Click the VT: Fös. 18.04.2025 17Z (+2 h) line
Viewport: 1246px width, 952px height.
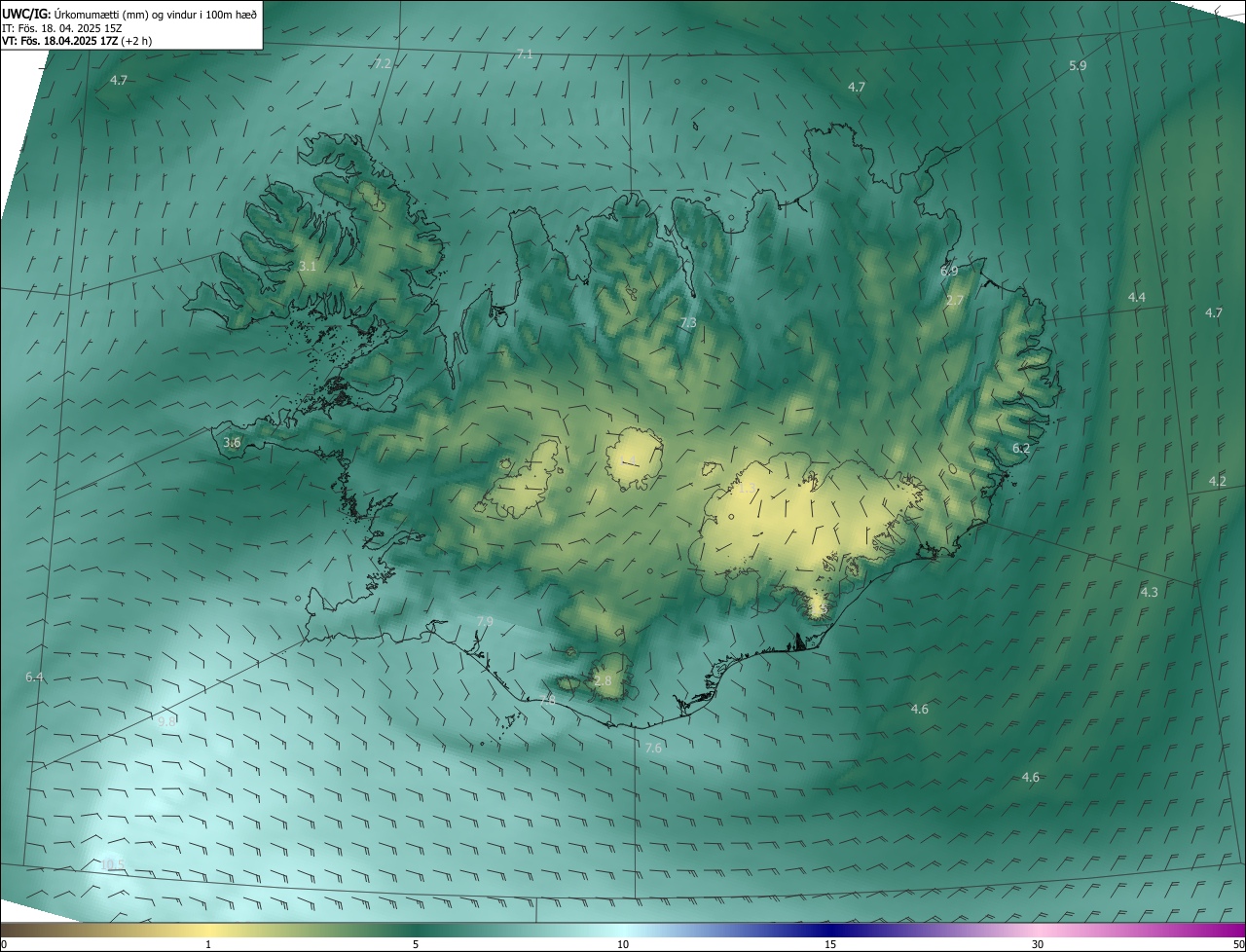pyautogui.click(x=77, y=41)
